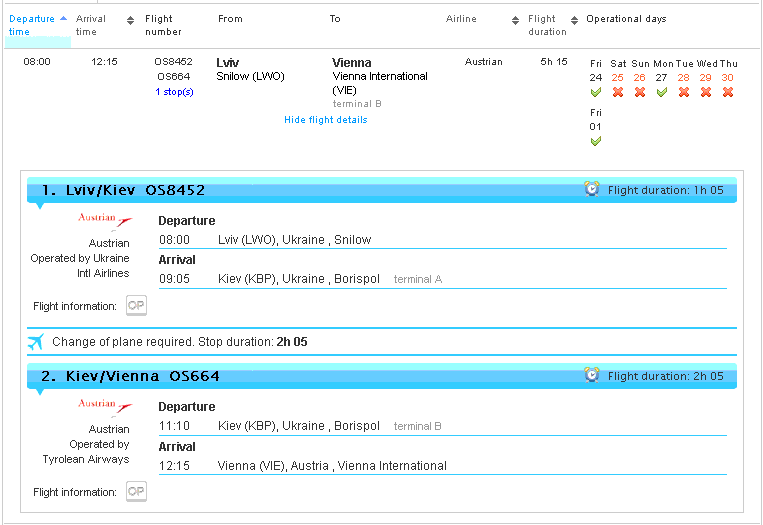
Task: Click the red cross under Sat 25
Action: tap(618, 93)
